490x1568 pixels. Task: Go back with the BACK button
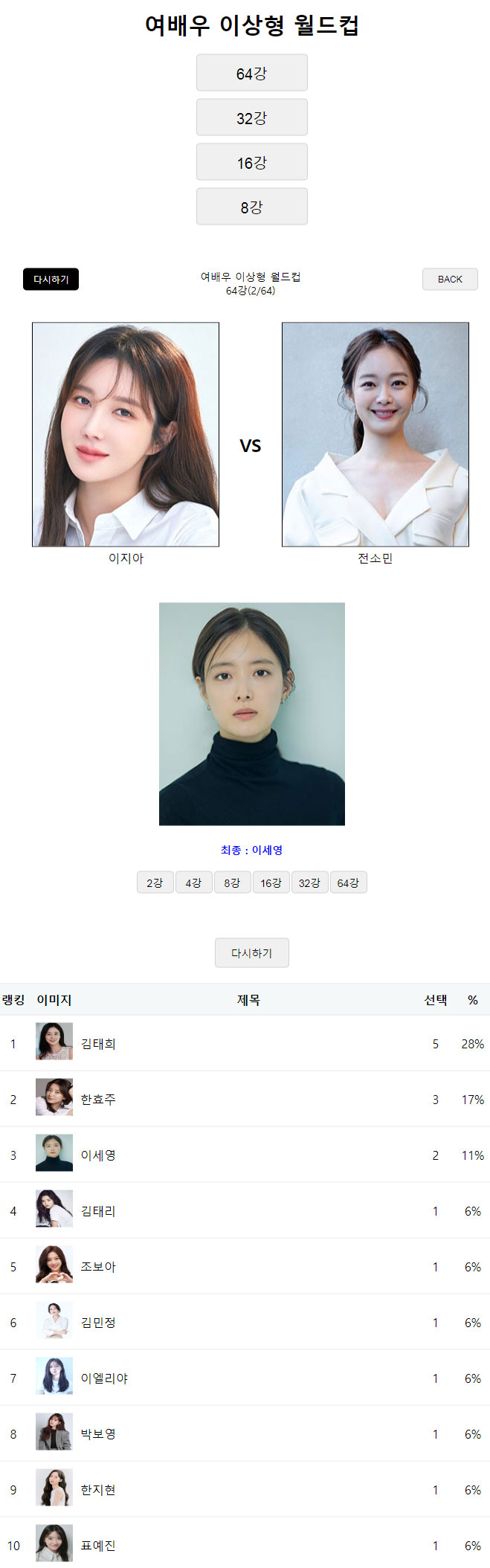pyautogui.click(x=450, y=280)
